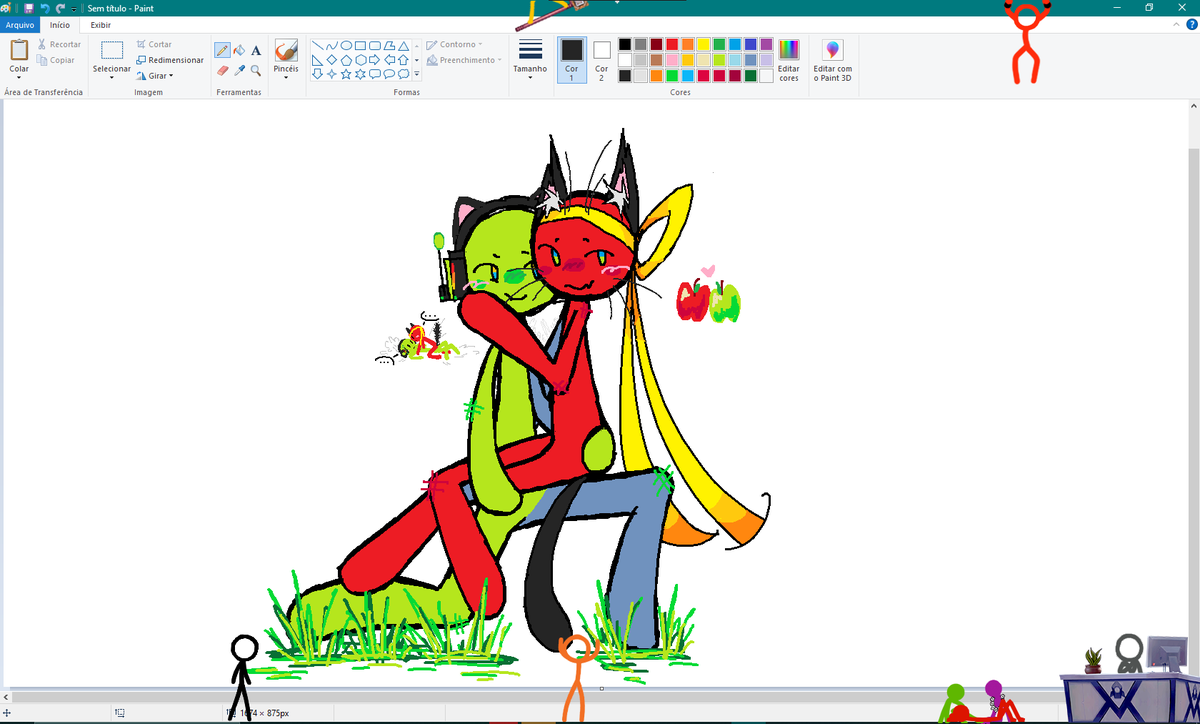This screenshot has width=1200, height=724.
Task: Click the Pincéis brush icon
Action: click(286, 50)
